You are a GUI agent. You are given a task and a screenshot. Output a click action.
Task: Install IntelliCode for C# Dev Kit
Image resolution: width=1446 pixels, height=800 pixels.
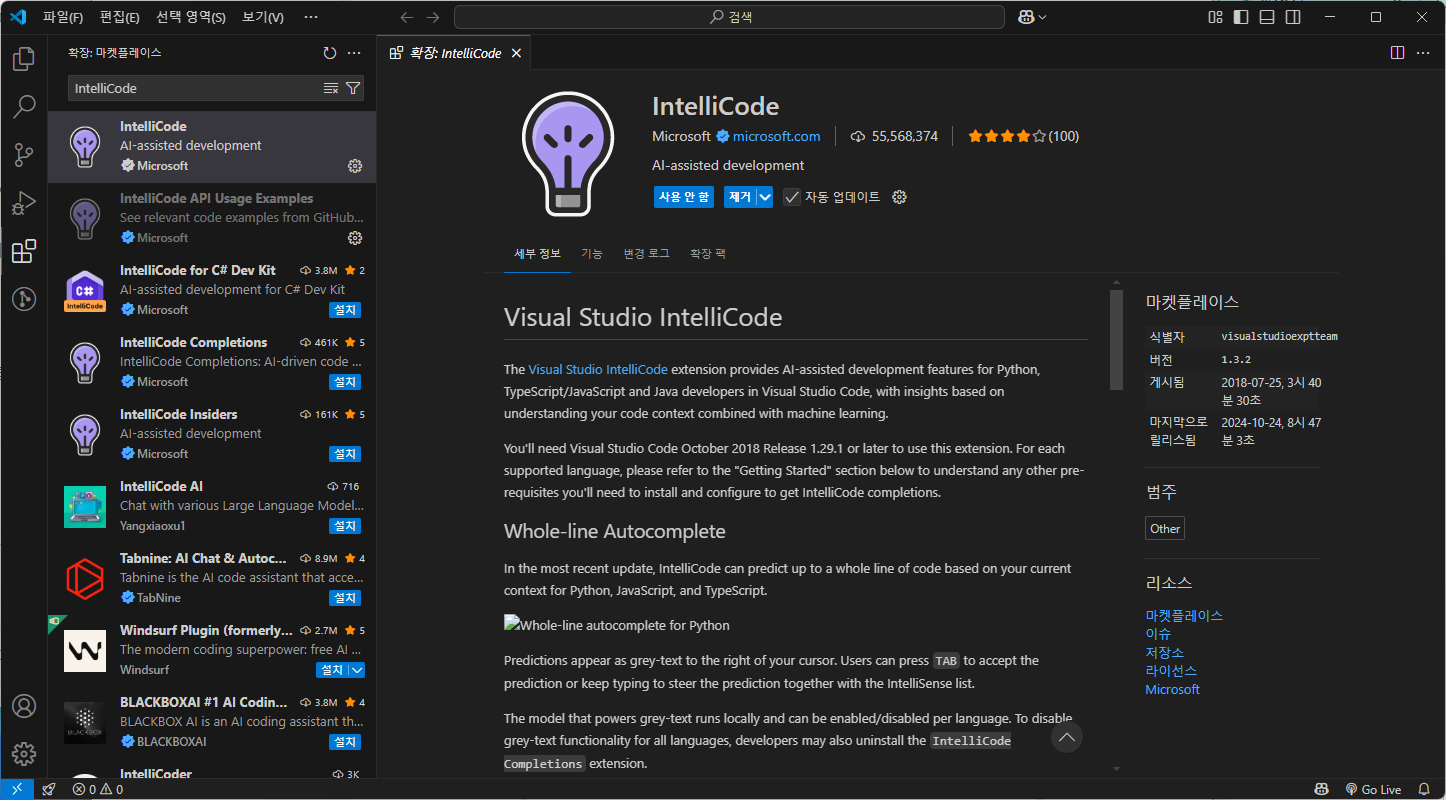345,310
